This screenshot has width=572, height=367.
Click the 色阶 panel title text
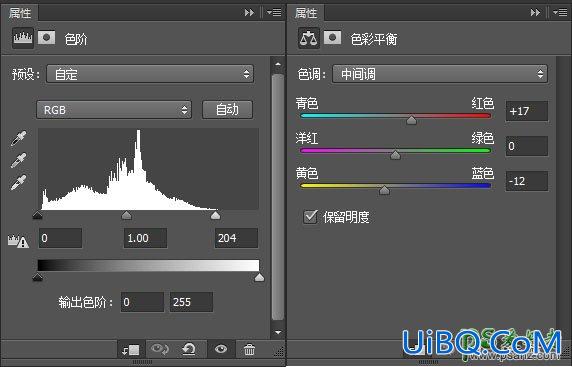click(76, 39)
